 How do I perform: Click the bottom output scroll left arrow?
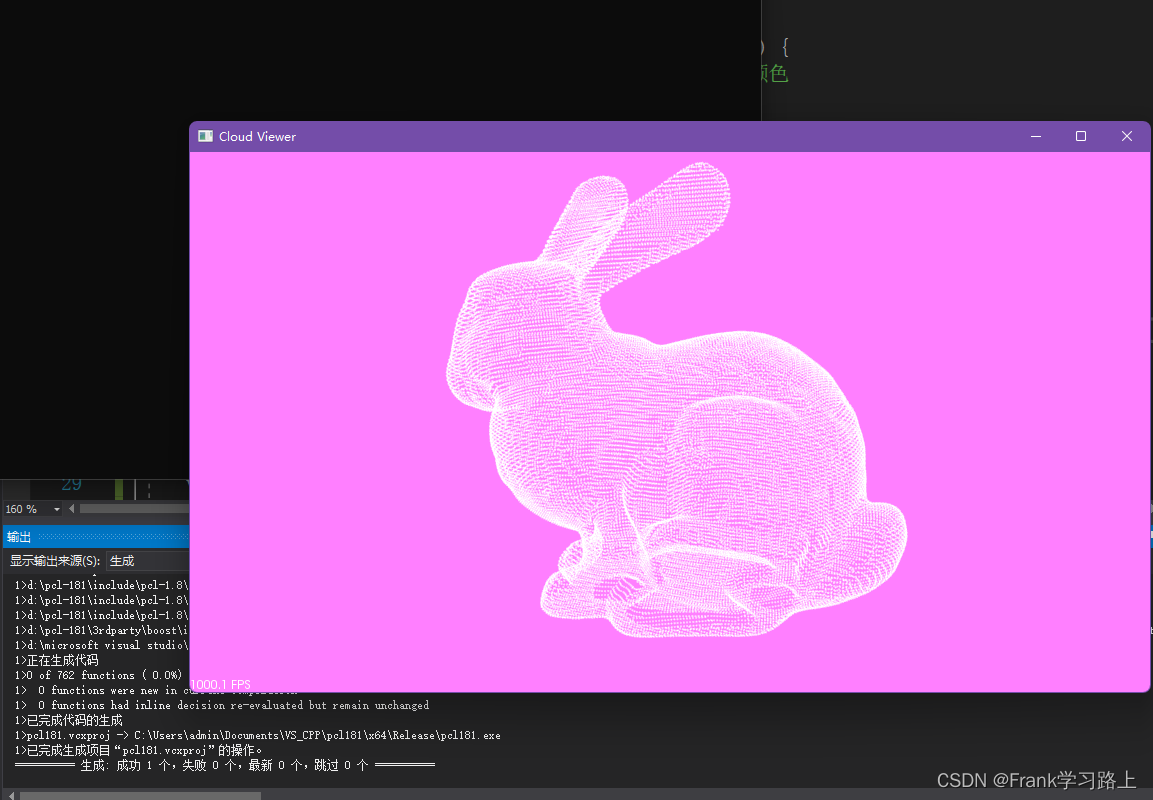(10, 795)
